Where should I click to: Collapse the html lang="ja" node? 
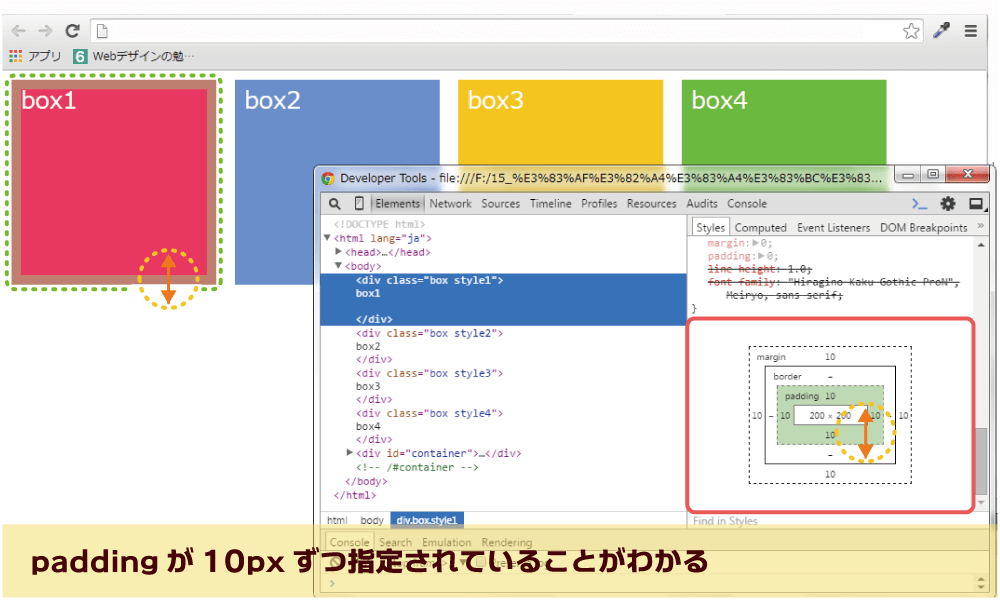click(x=327, y=238)
